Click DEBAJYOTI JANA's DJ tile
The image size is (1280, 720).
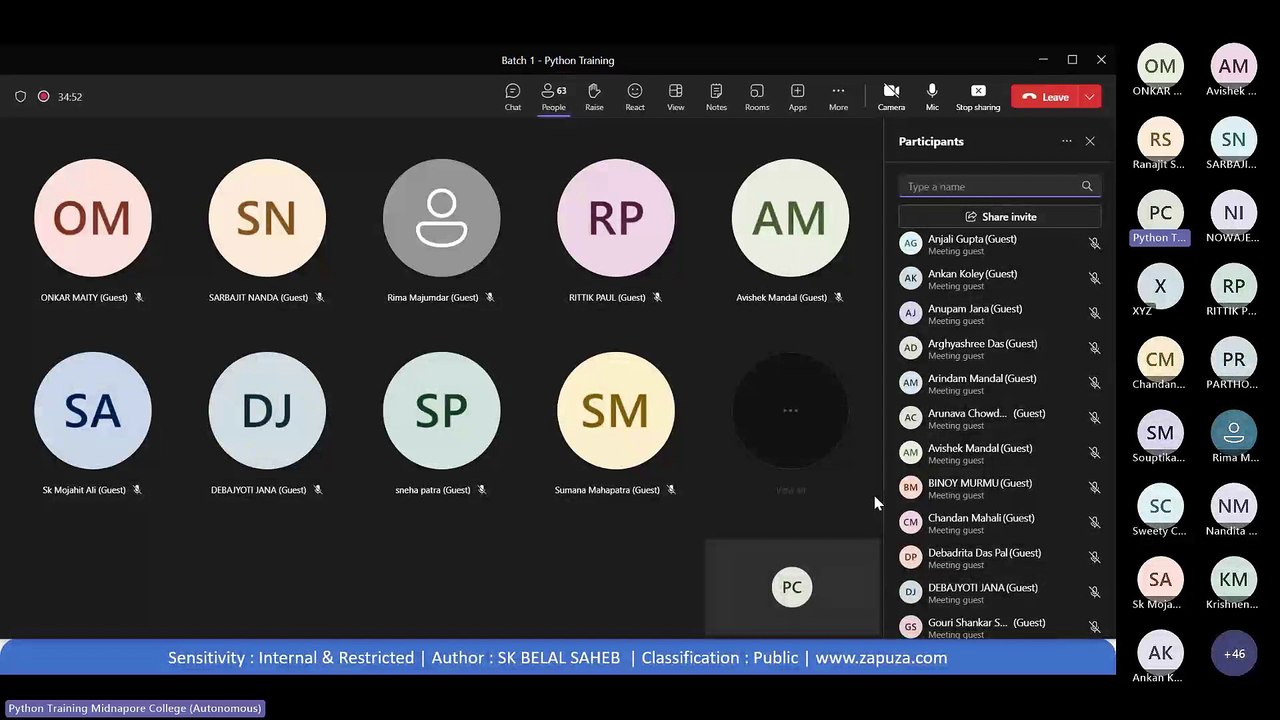click(267, 411)
